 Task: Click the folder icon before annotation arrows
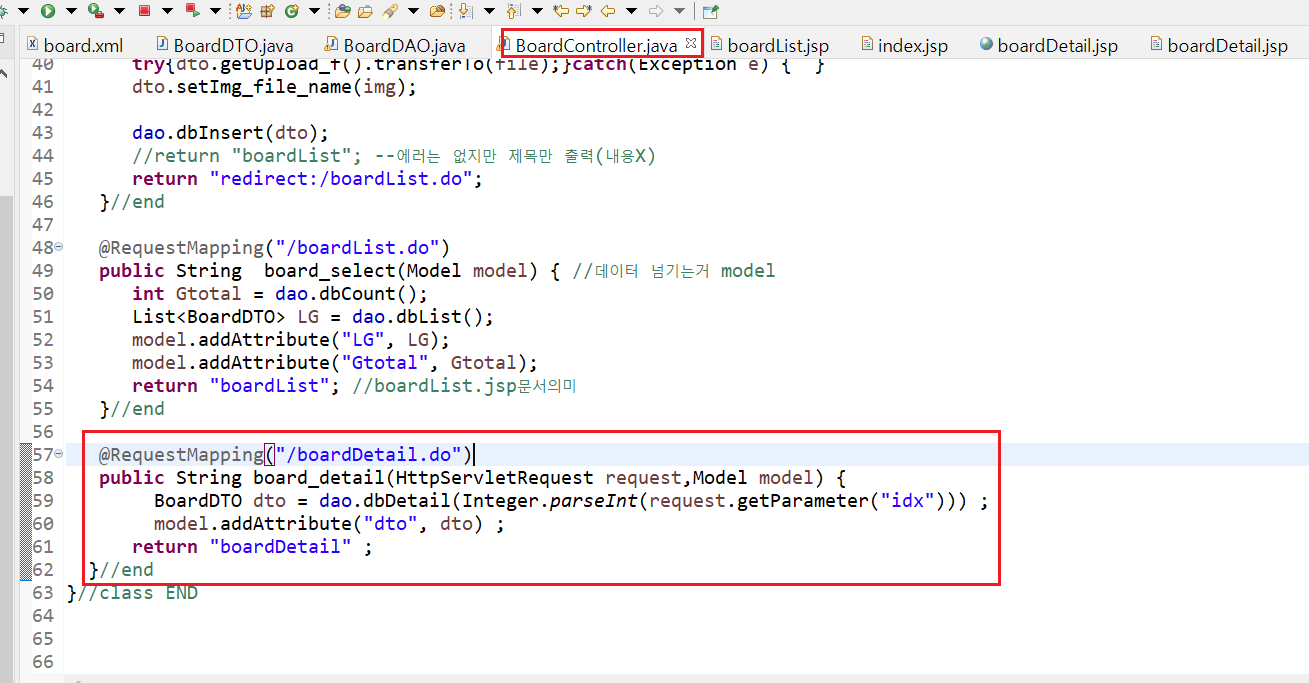click(x=437, y=11)
